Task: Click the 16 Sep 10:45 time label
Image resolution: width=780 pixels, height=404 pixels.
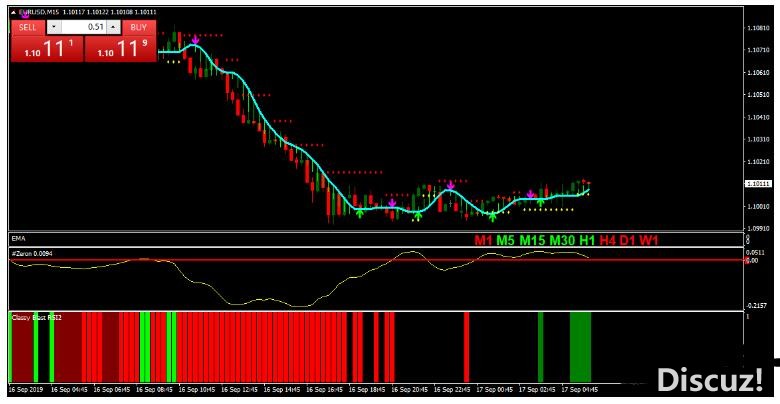Action: 197,389
